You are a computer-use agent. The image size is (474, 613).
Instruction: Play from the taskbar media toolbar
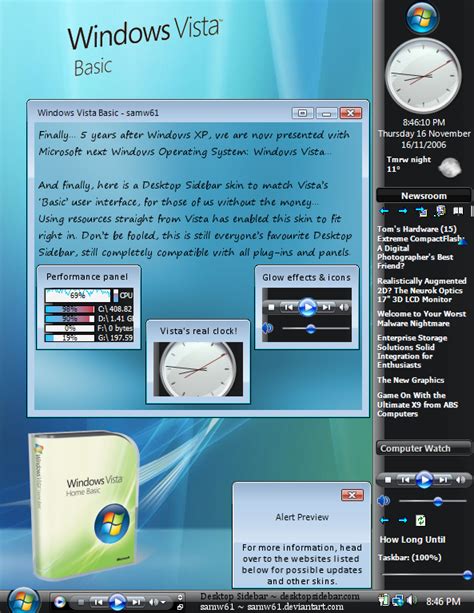tap(117, 602)
